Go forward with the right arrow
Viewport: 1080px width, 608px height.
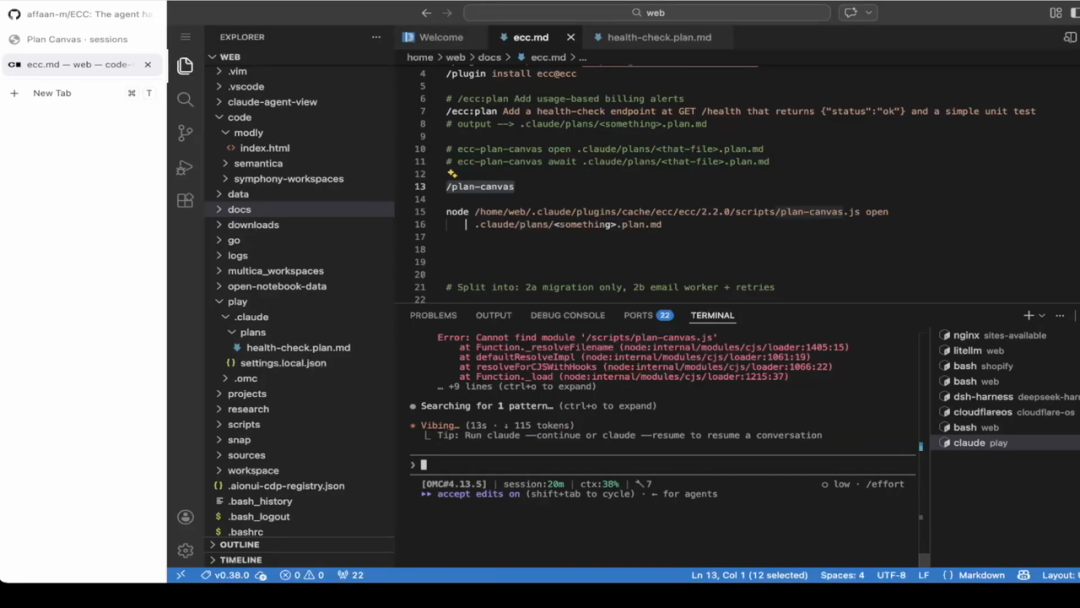(x=447, y=12)
